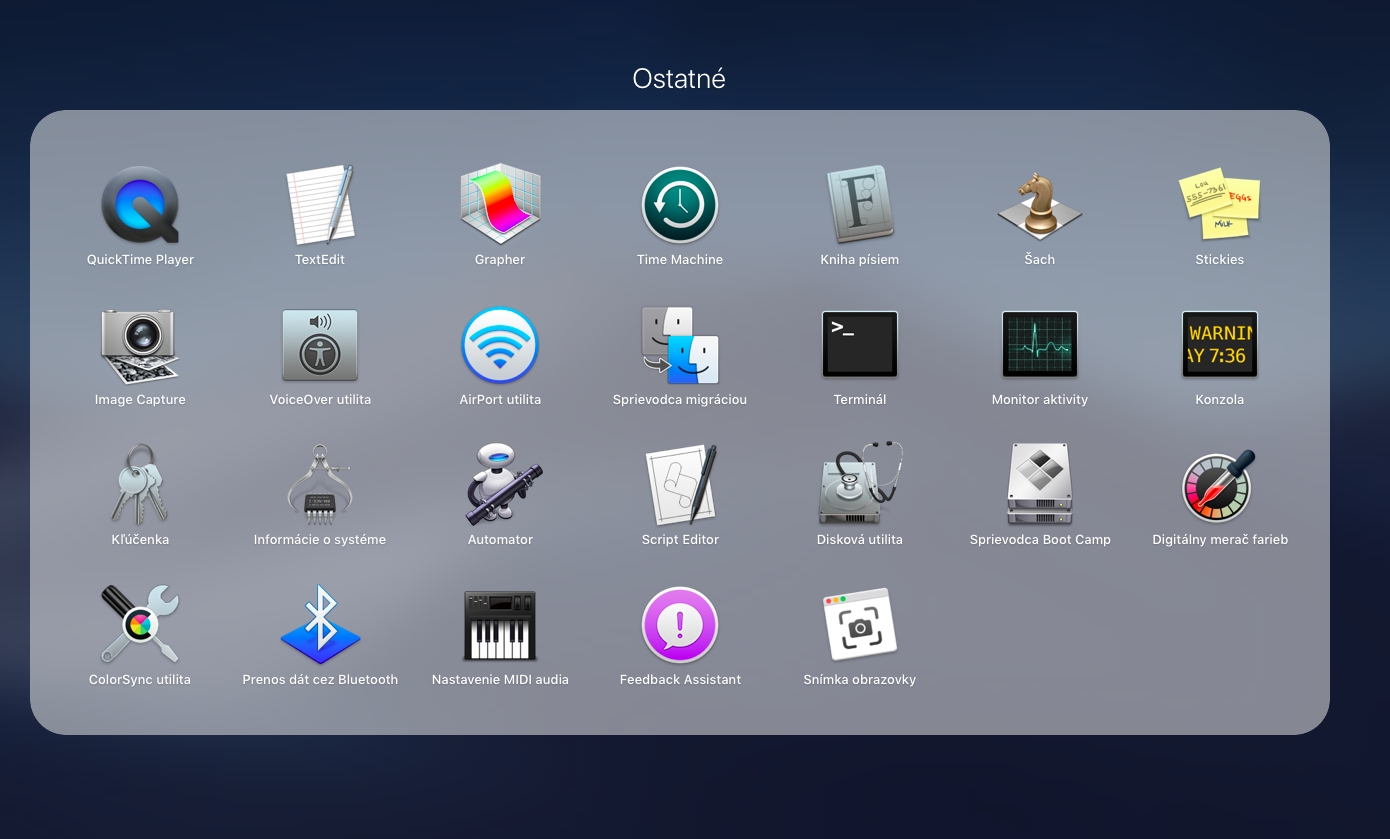Click the Ostatné folder title
This screenshot has width=1390, height=839.
(x=679, y=79)
